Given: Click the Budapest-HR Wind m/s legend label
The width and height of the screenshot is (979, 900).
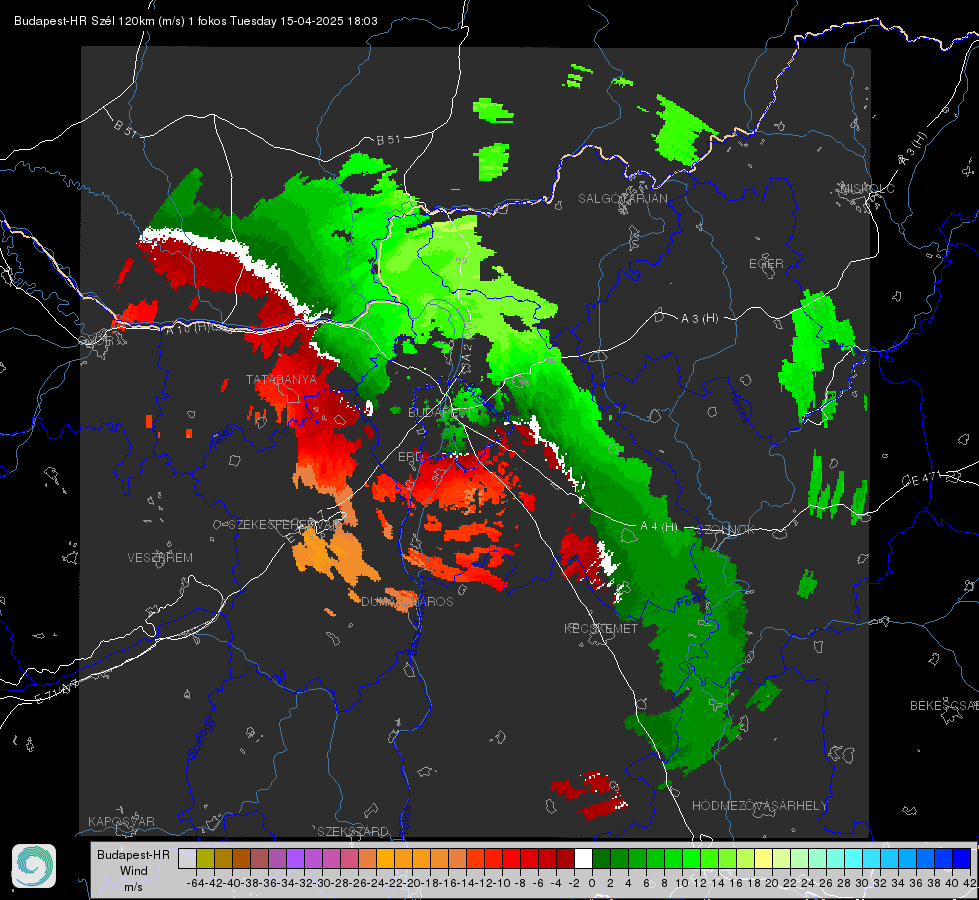Looking at the screenshot, I should click(133, 871).
